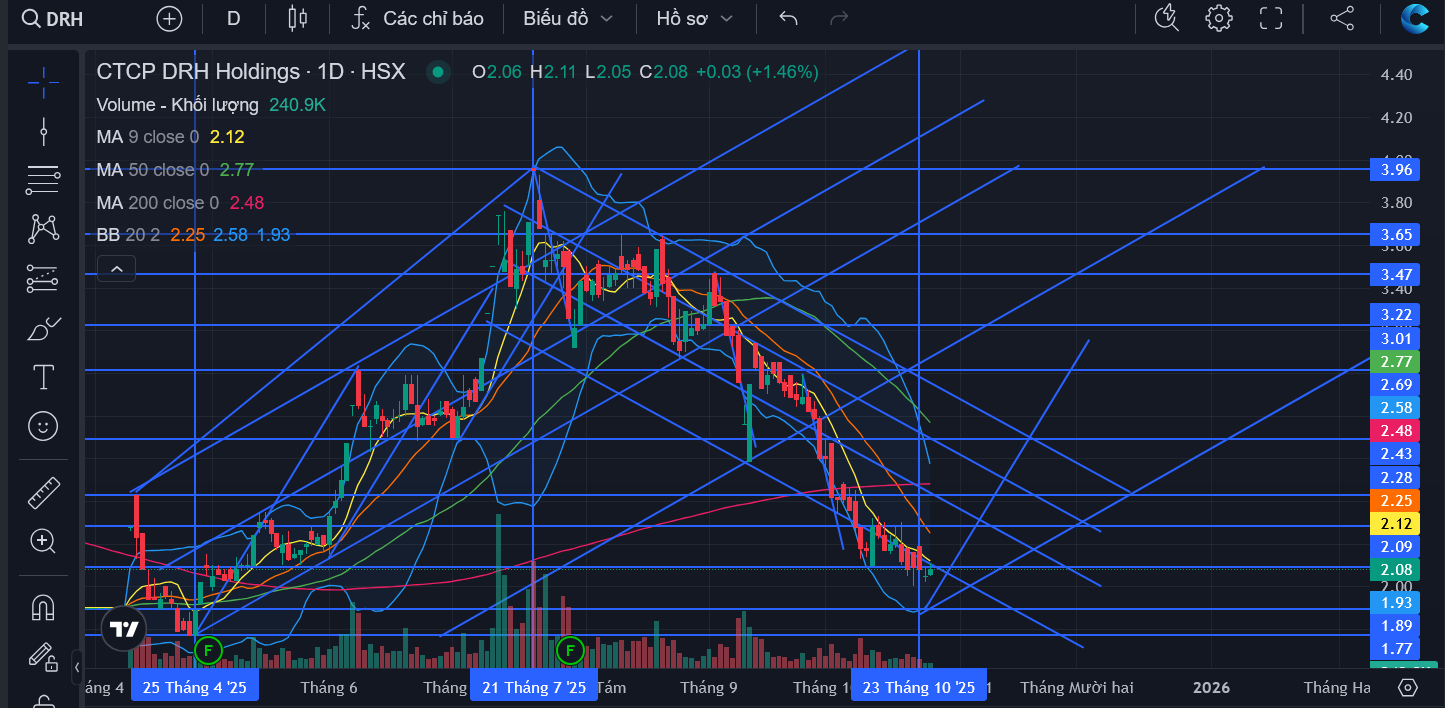This screenshot has width=1445, height=708.
Task: Open the candlestick chart style selector
Action: 297,18
